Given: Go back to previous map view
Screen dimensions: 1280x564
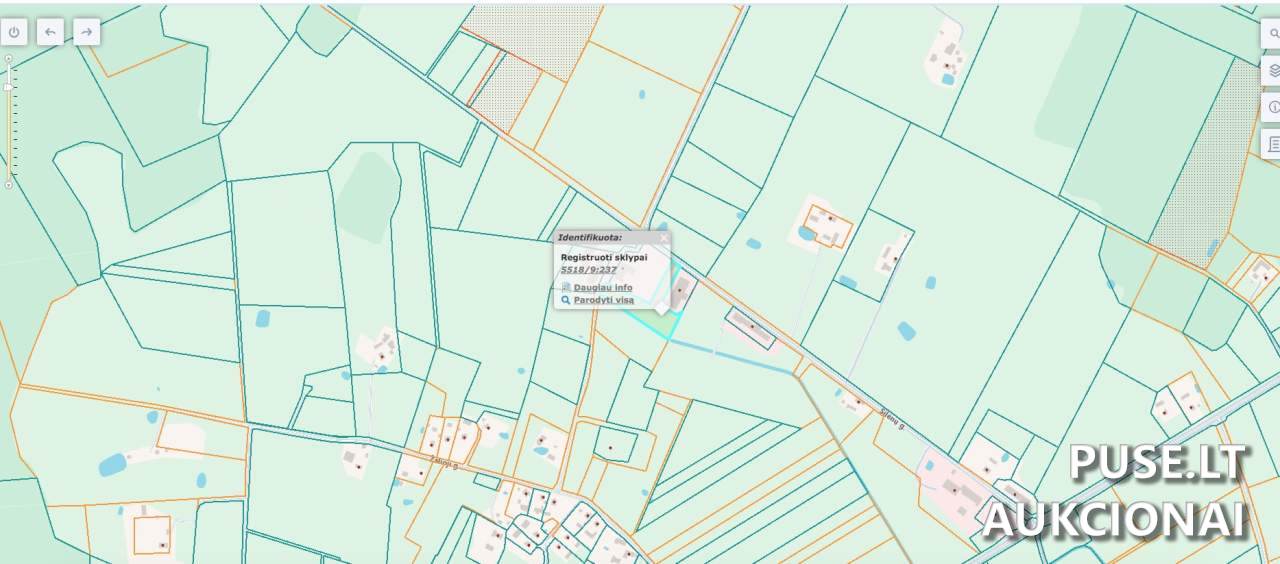Looking at the screenshot, I should (x=50, y=32).
